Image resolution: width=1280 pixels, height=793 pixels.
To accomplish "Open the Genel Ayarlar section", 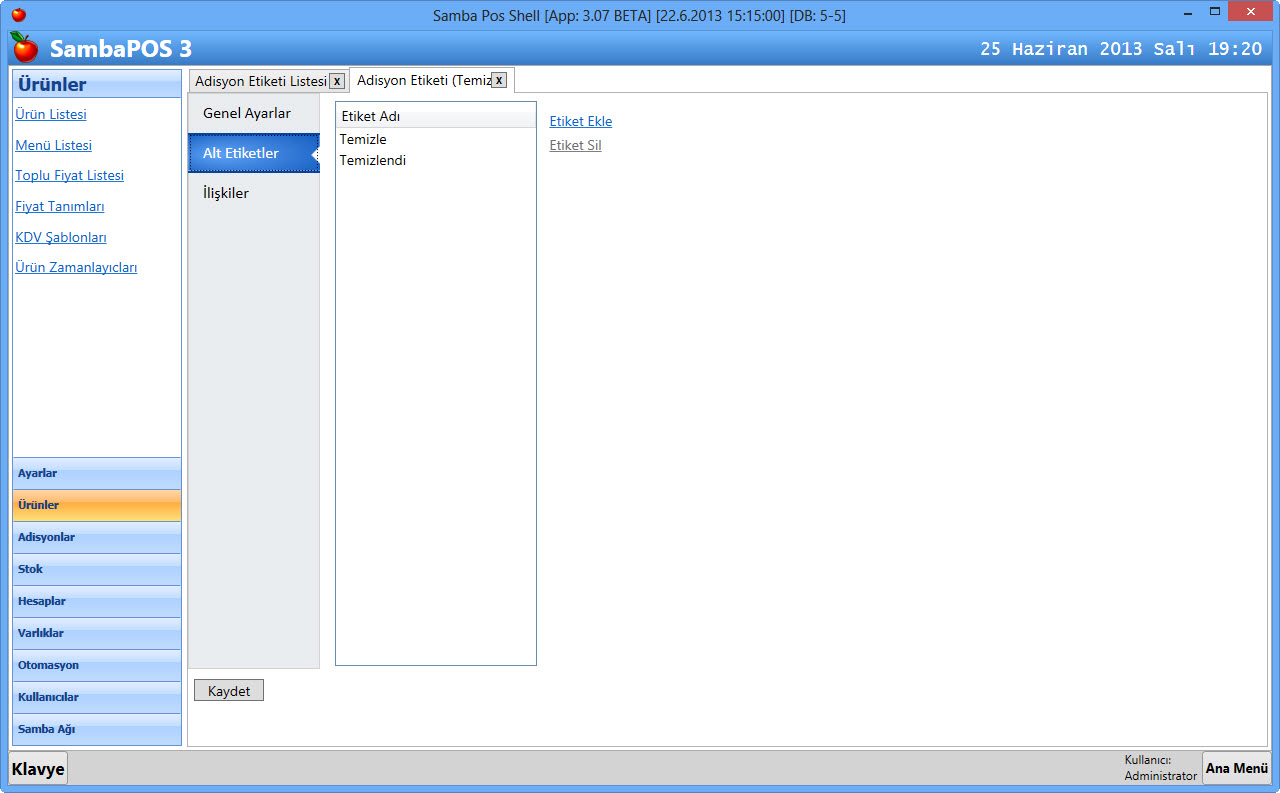I will pos(247,113).
